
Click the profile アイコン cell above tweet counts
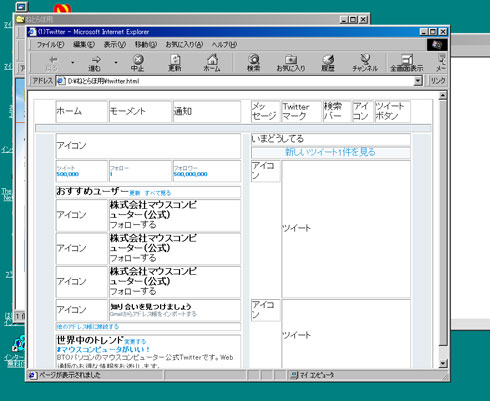tap(148, 146)
